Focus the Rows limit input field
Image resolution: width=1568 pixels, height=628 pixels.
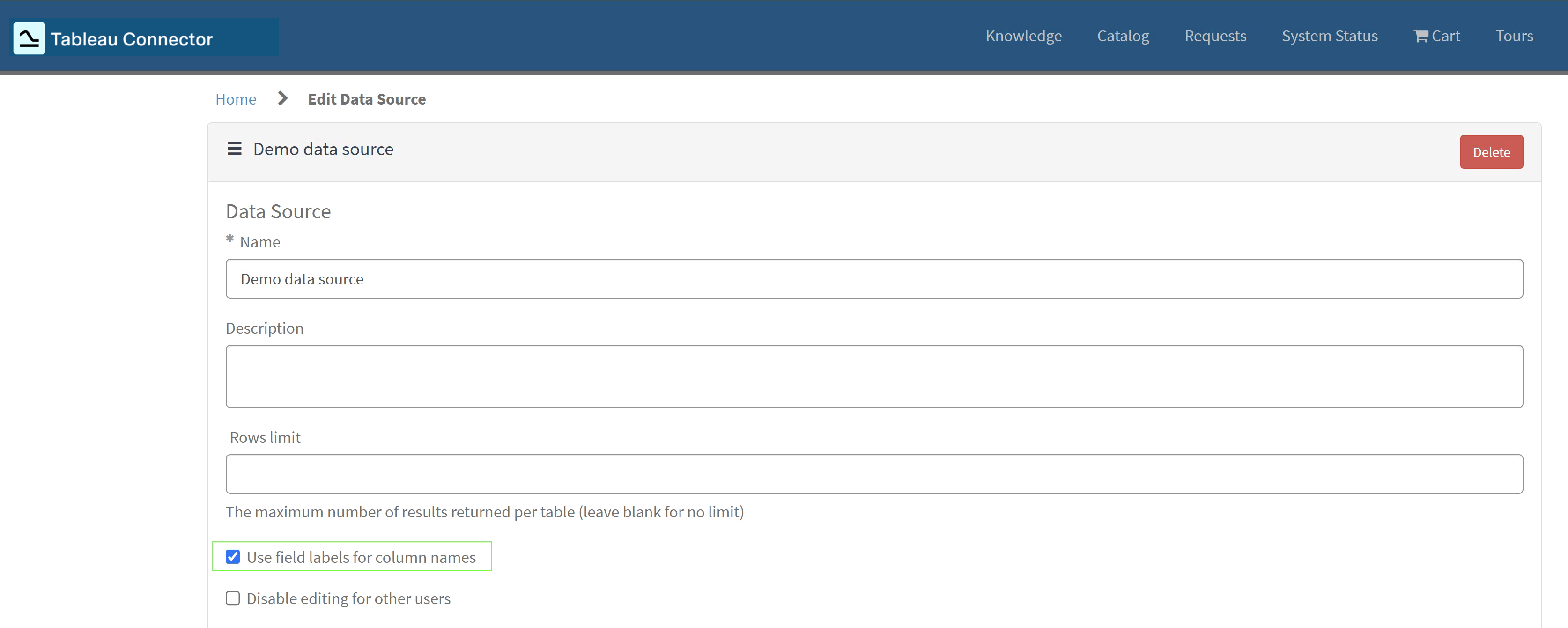tap(609, 473)
